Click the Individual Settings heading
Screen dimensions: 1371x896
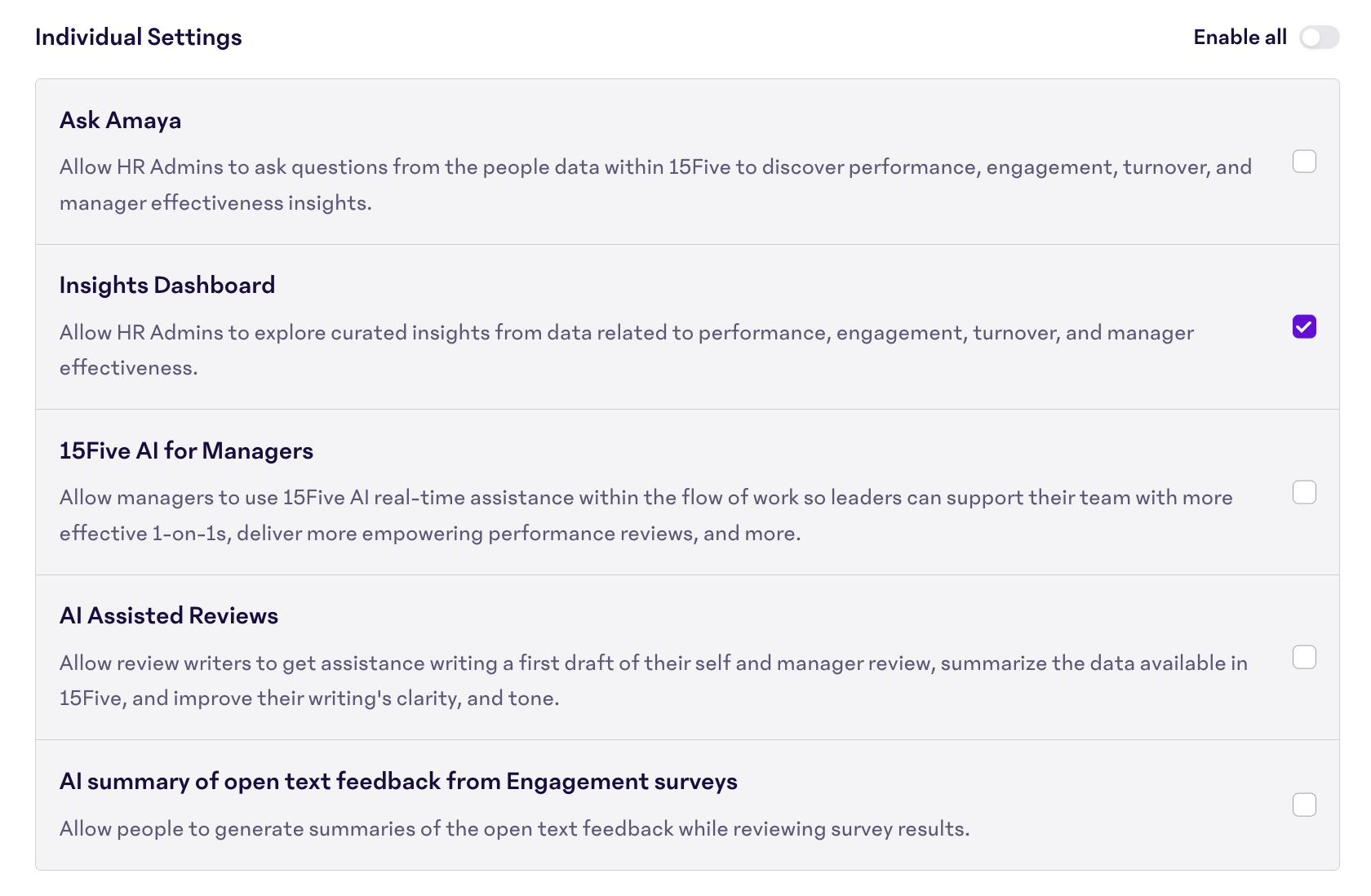tap(139, 38)
